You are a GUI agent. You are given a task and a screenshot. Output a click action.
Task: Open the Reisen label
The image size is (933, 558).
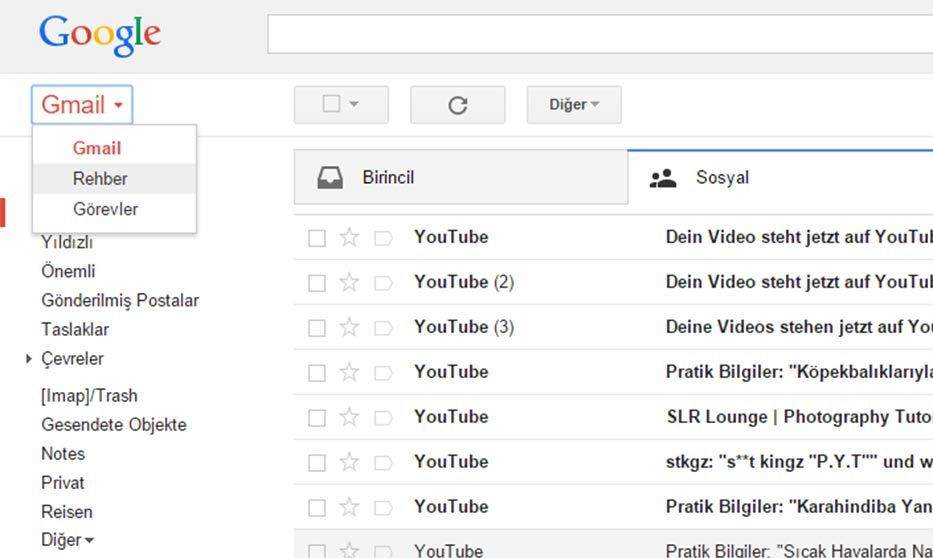click(x=67, y=512)
